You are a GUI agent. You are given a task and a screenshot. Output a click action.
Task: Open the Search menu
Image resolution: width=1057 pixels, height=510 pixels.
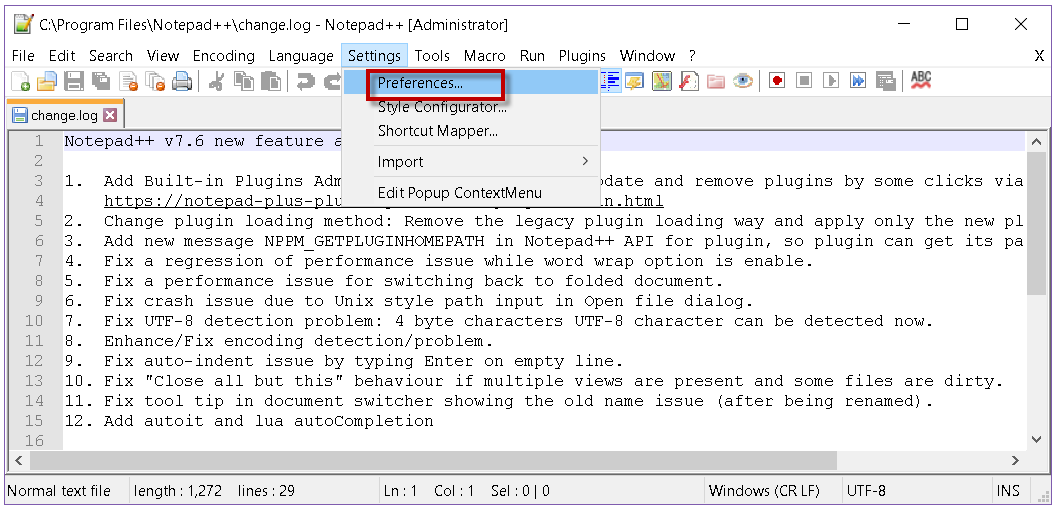(111, 56)
